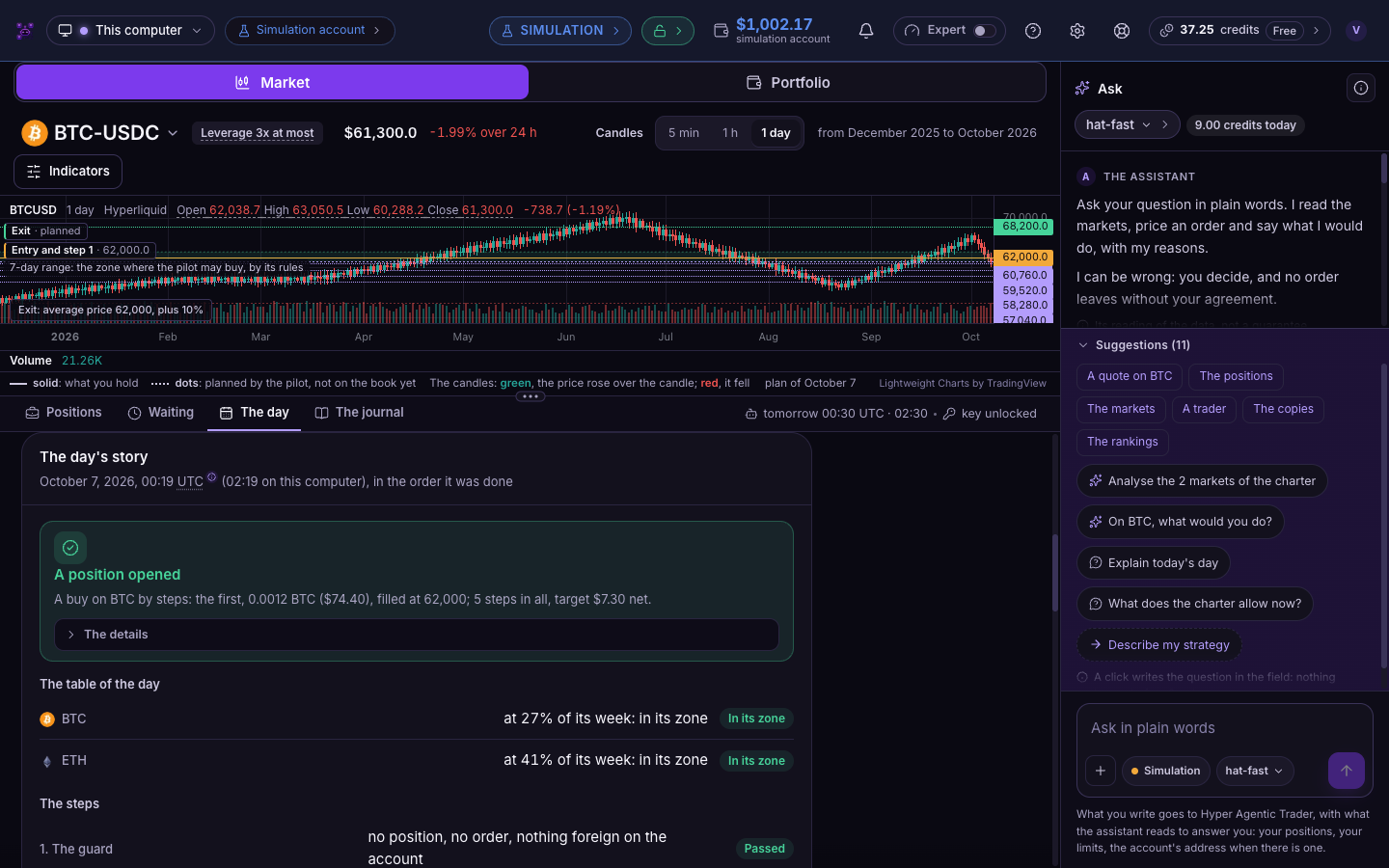Screen dimensions: 1389x868
Task: Click the orange Bitcoin icon beside BTC-USDC
Action: tap(35, 133)
